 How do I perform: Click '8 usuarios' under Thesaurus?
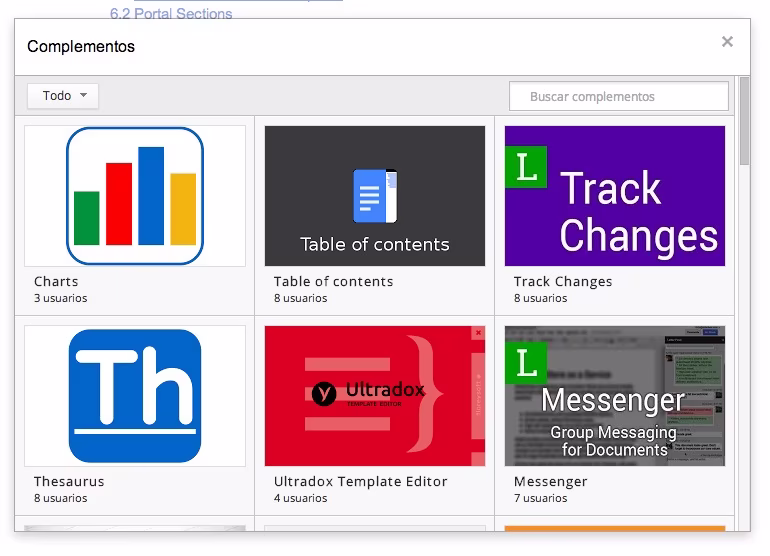click(x=60, y=498)
